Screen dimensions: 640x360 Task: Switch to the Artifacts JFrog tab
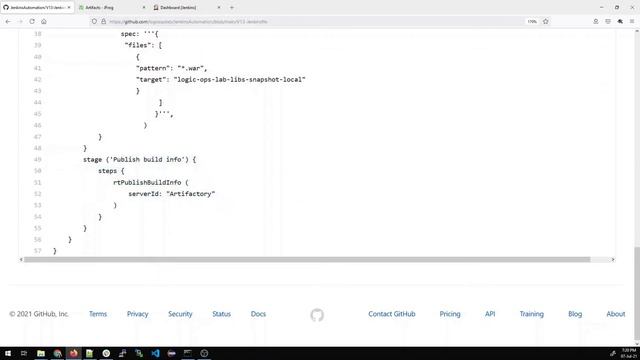(x=112, y=7)
